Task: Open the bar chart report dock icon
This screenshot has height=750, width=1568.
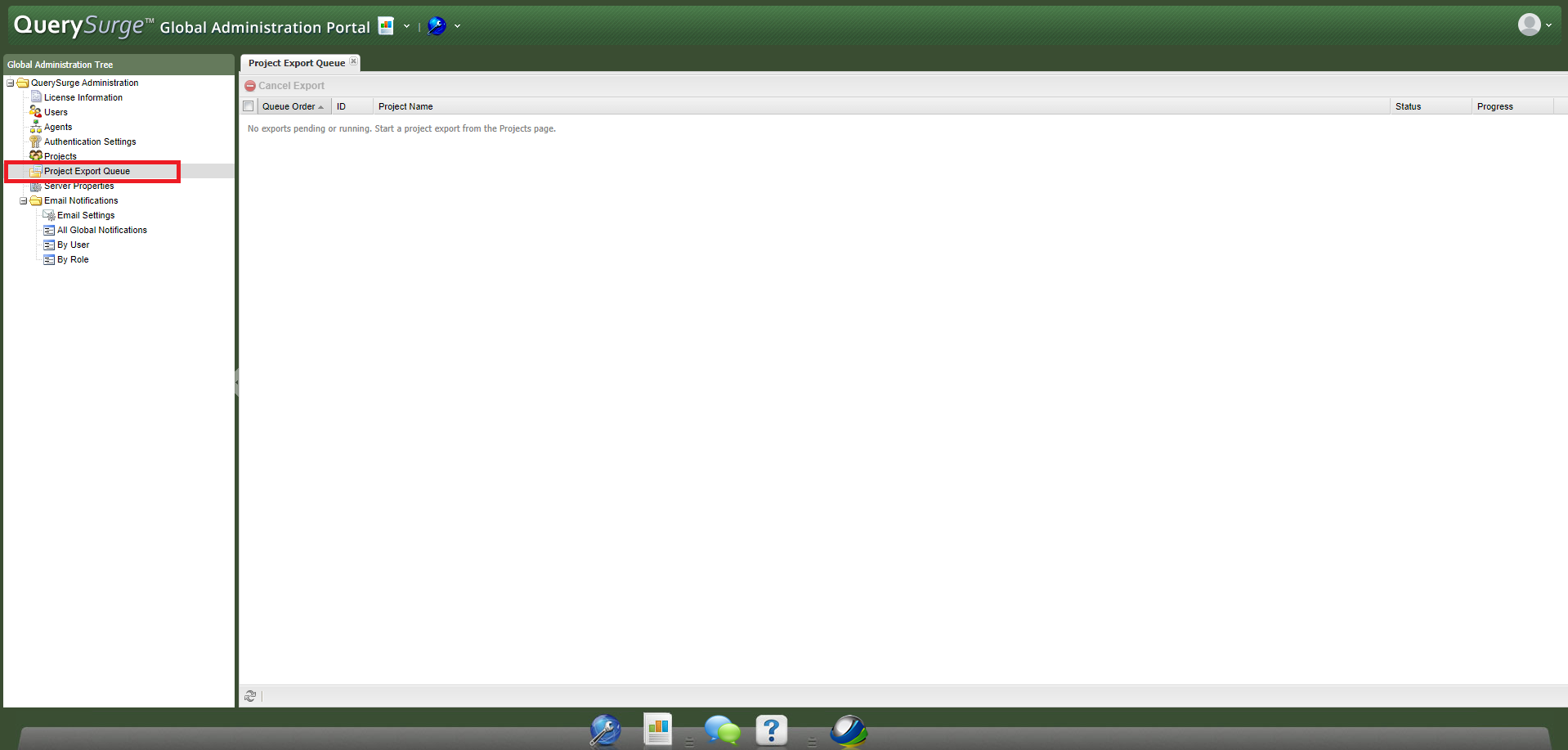Action: 657,729
